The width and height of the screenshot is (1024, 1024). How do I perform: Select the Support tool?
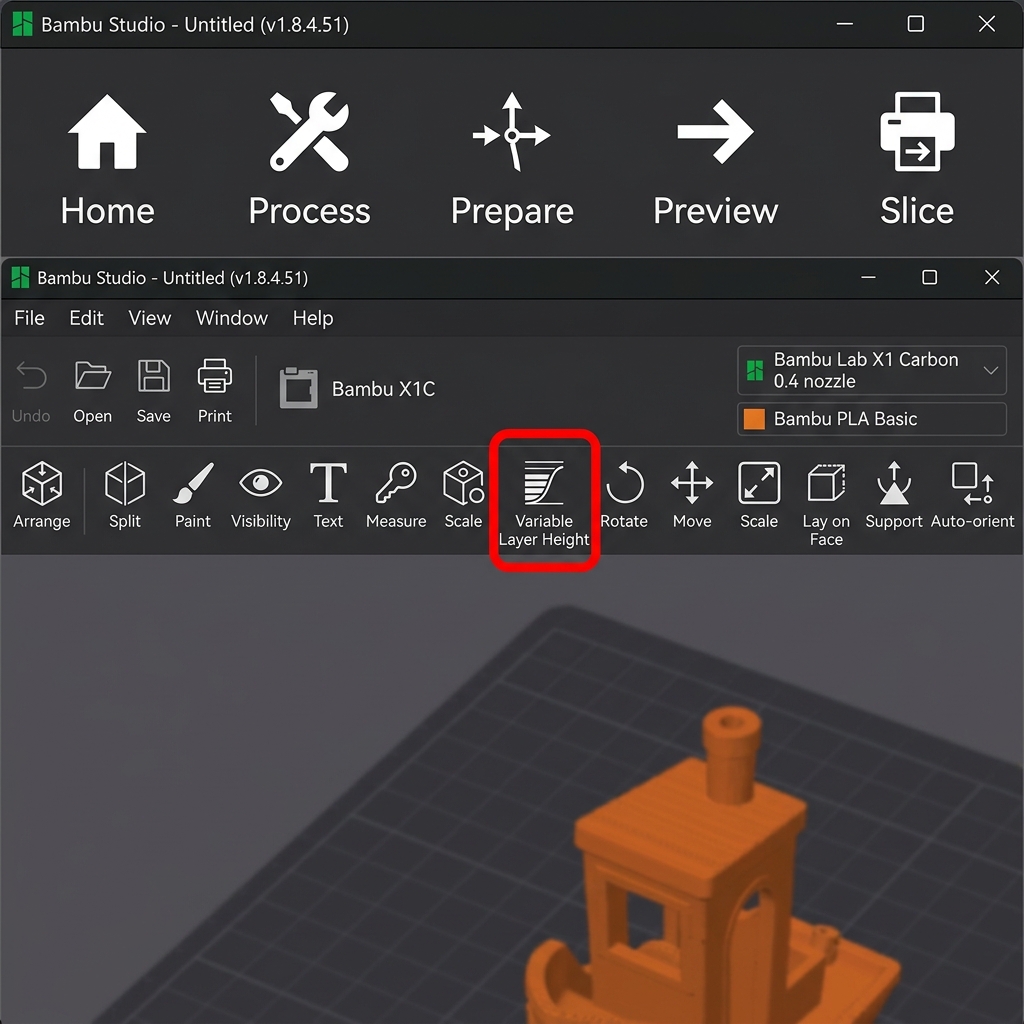pyautogui.click(x=894, y=495)
